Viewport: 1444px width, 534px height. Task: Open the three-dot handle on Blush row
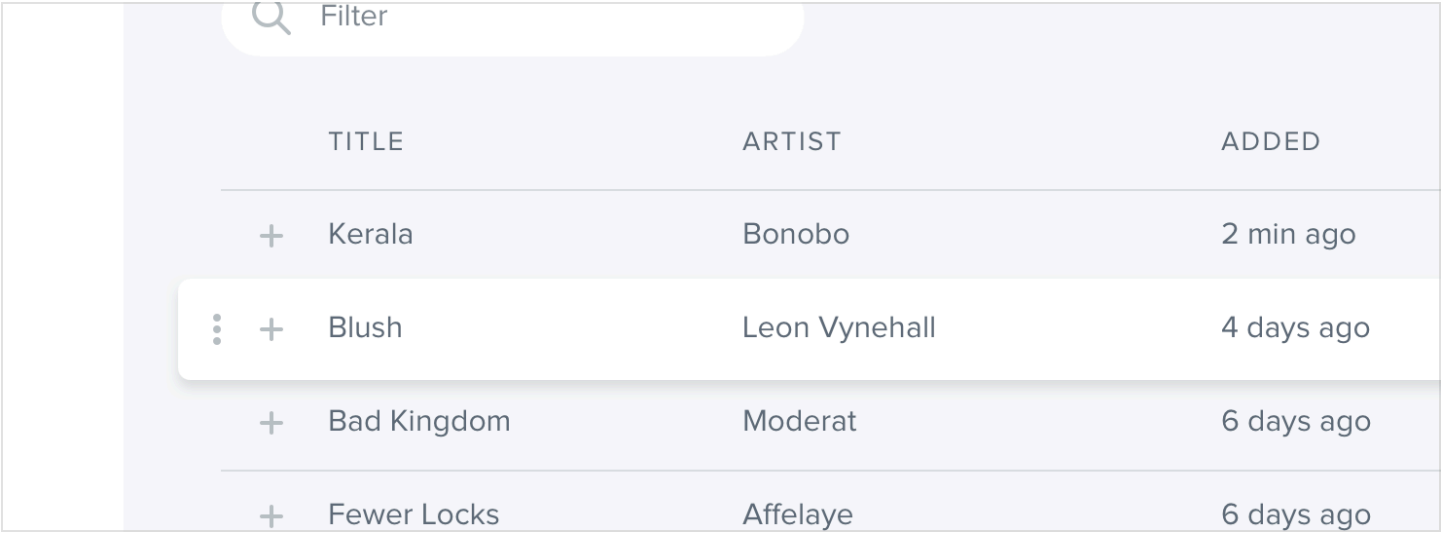click(217, 329)
